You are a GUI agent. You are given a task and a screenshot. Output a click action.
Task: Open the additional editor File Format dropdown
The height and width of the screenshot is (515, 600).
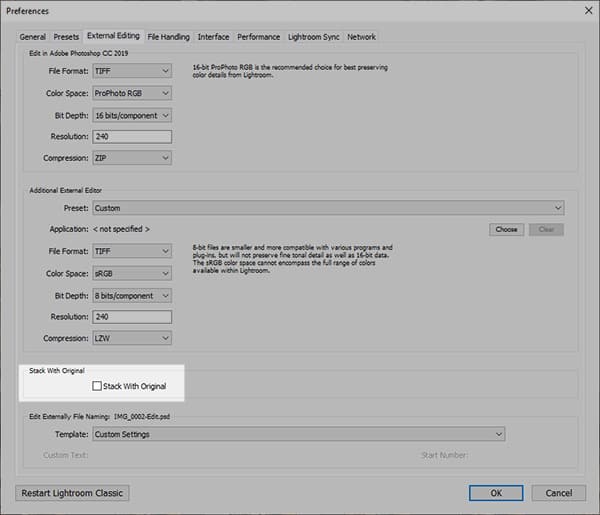132,251
